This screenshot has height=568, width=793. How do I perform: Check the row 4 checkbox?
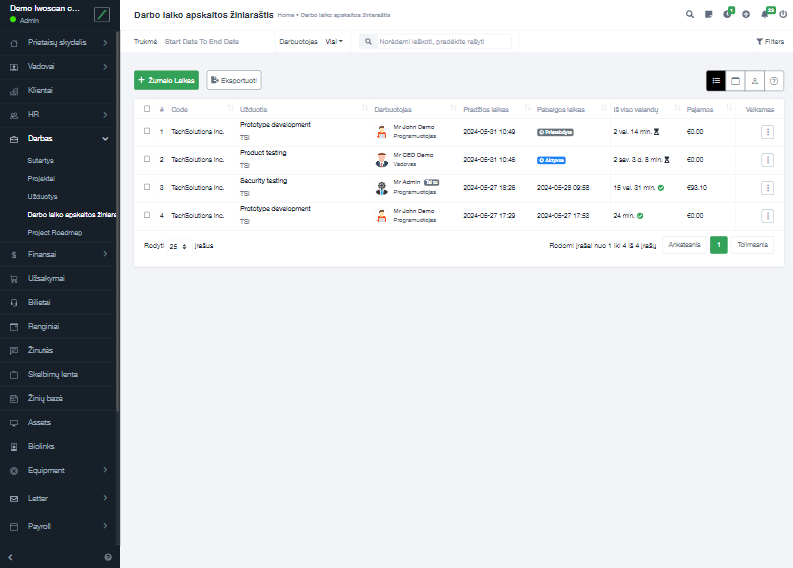pyautogui.click(x=147, y=215)
